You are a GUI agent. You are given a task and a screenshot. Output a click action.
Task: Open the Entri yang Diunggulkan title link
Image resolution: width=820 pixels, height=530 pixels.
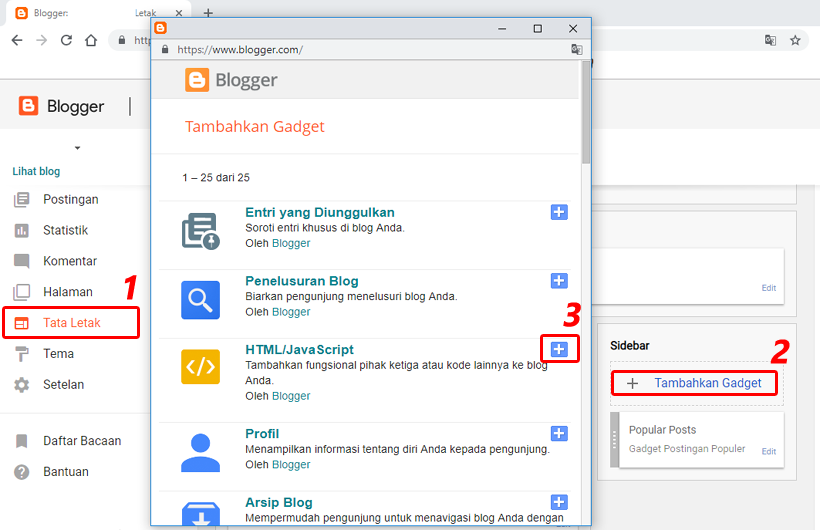point(320,212)
